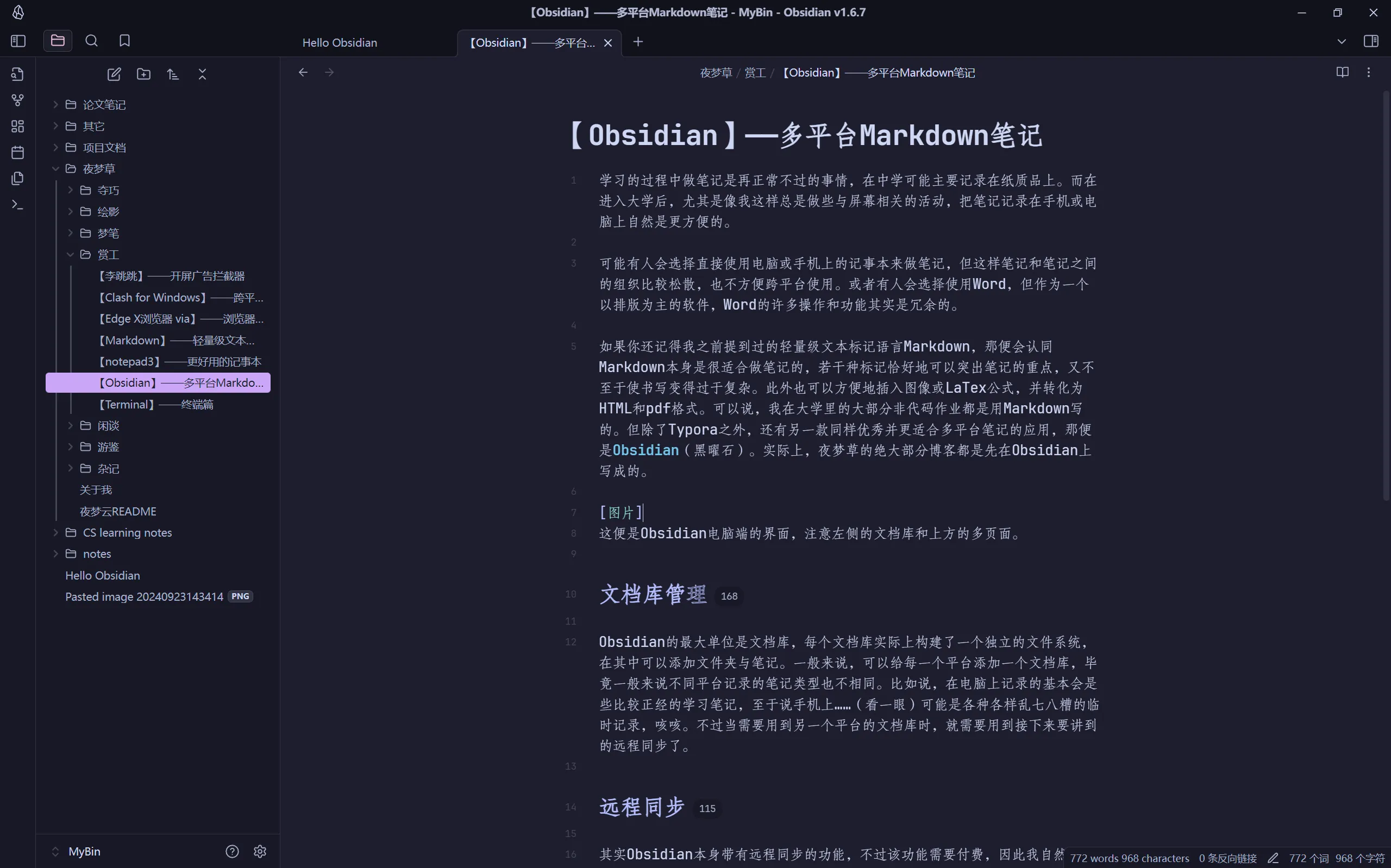Viewport: 1391px width, 868px height.
Task: Open command palette ribbon icon
Action: point(18,204)
